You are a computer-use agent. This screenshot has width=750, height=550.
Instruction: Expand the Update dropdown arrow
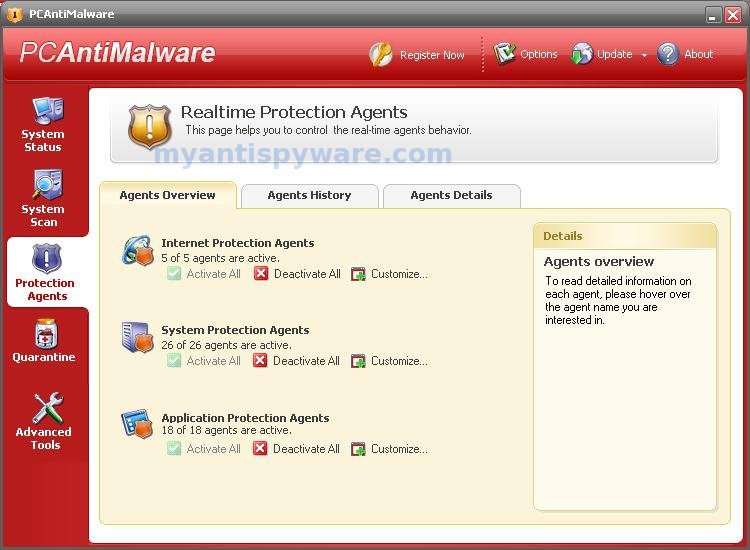tap(644, 55)
